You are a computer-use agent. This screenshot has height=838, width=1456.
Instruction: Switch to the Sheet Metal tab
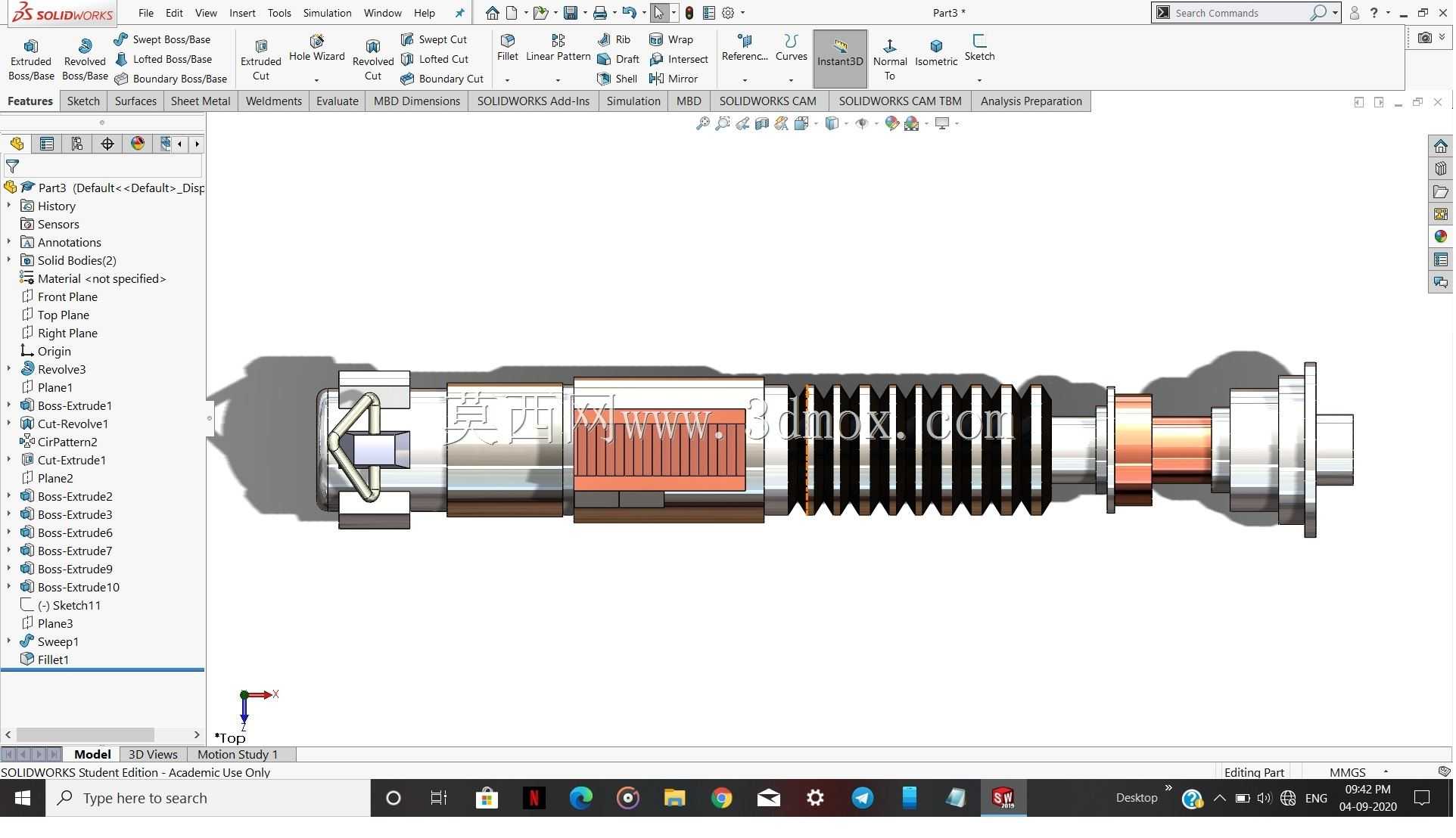pos(201,101)
